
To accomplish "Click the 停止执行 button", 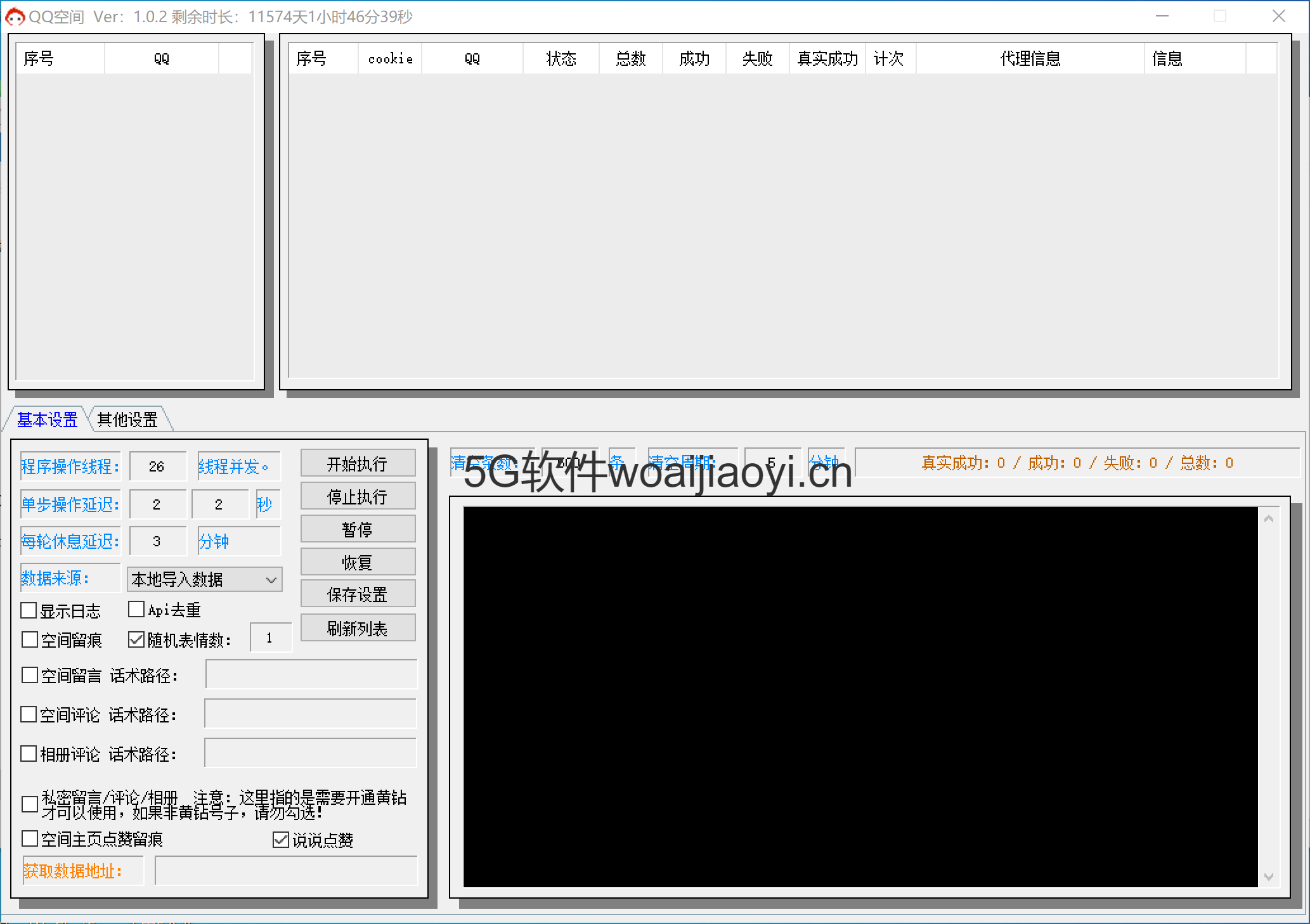I will tap(358, 497).
